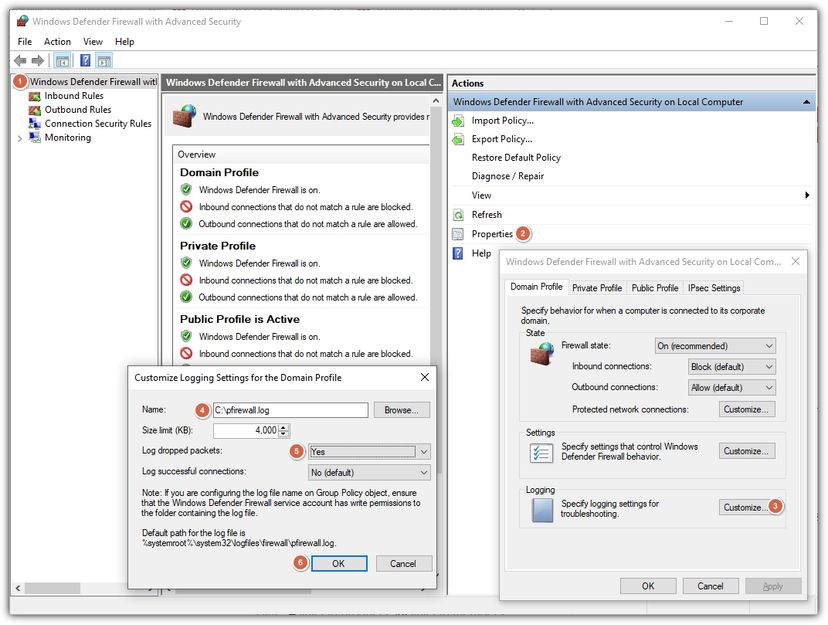Click the Help icon in Actions pane

[x=458, y=253]
